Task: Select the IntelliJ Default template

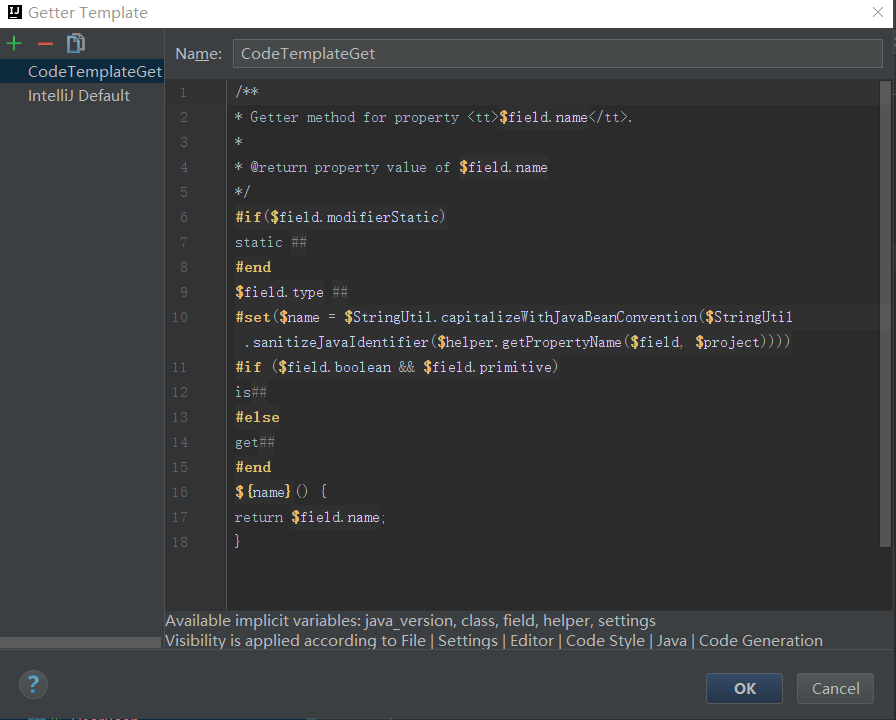Action: pos(79,96)
